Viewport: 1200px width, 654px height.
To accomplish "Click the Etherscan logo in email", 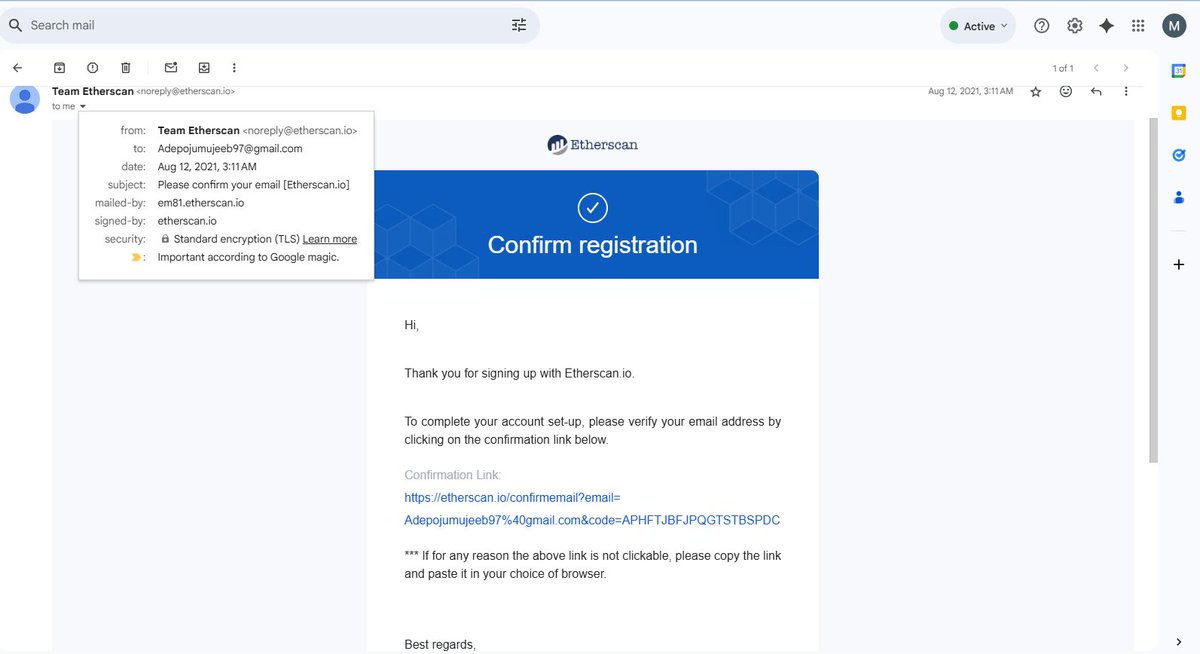I will (592, 145).
